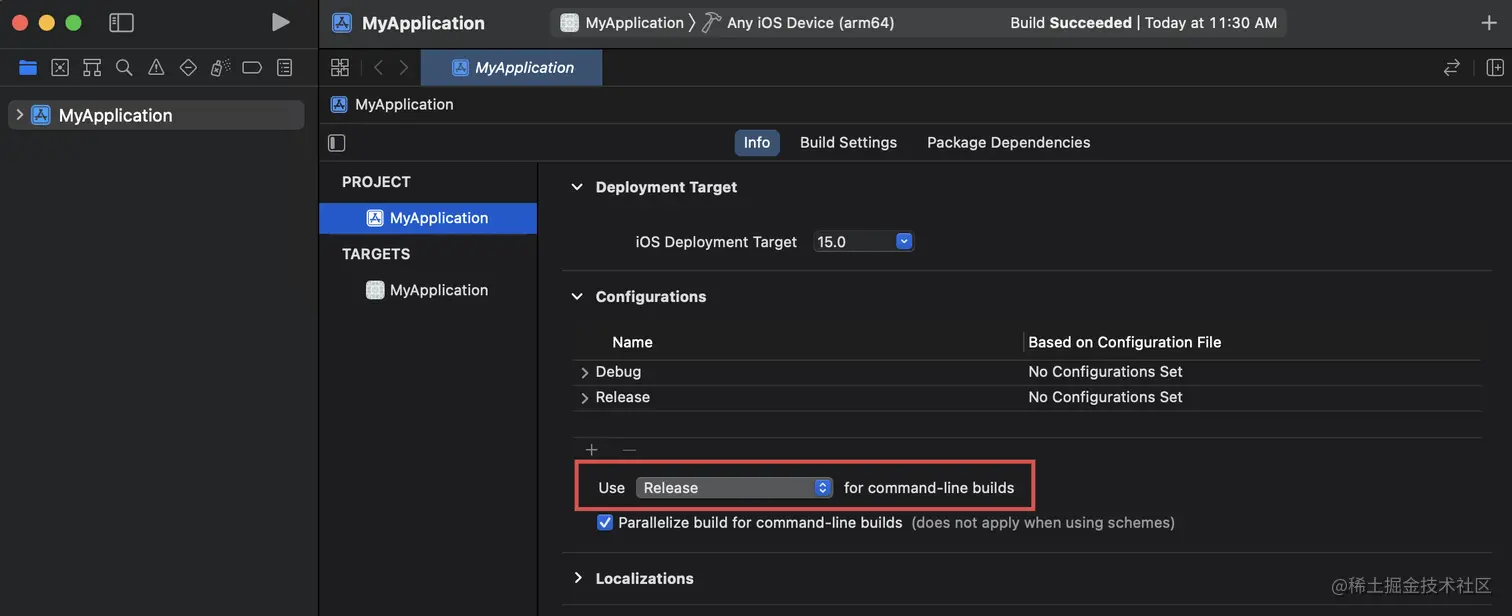Click the Name column header
The width and height of the screenshot is (1512, 616).
coord(632,342)
